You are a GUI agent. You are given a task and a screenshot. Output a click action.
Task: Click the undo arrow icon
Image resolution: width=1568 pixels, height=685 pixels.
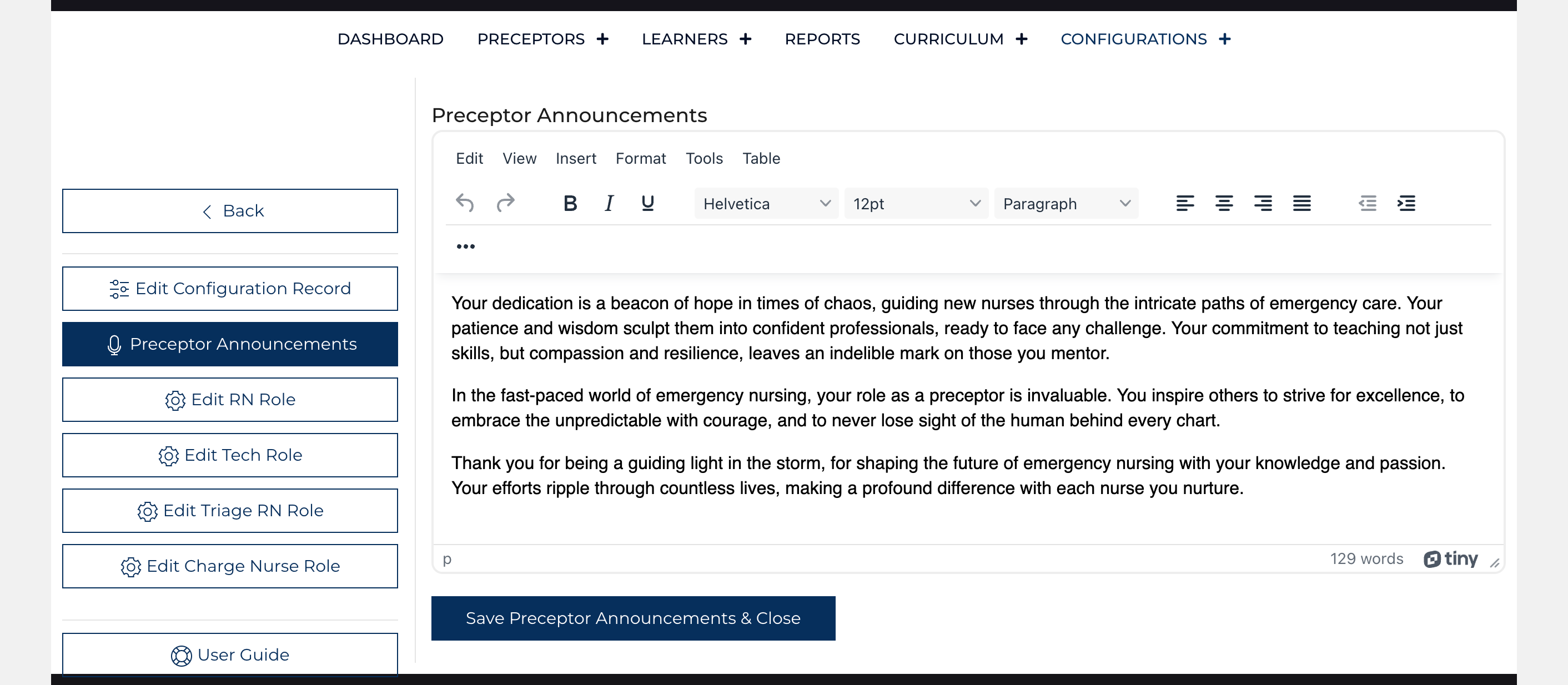[464, 203]
